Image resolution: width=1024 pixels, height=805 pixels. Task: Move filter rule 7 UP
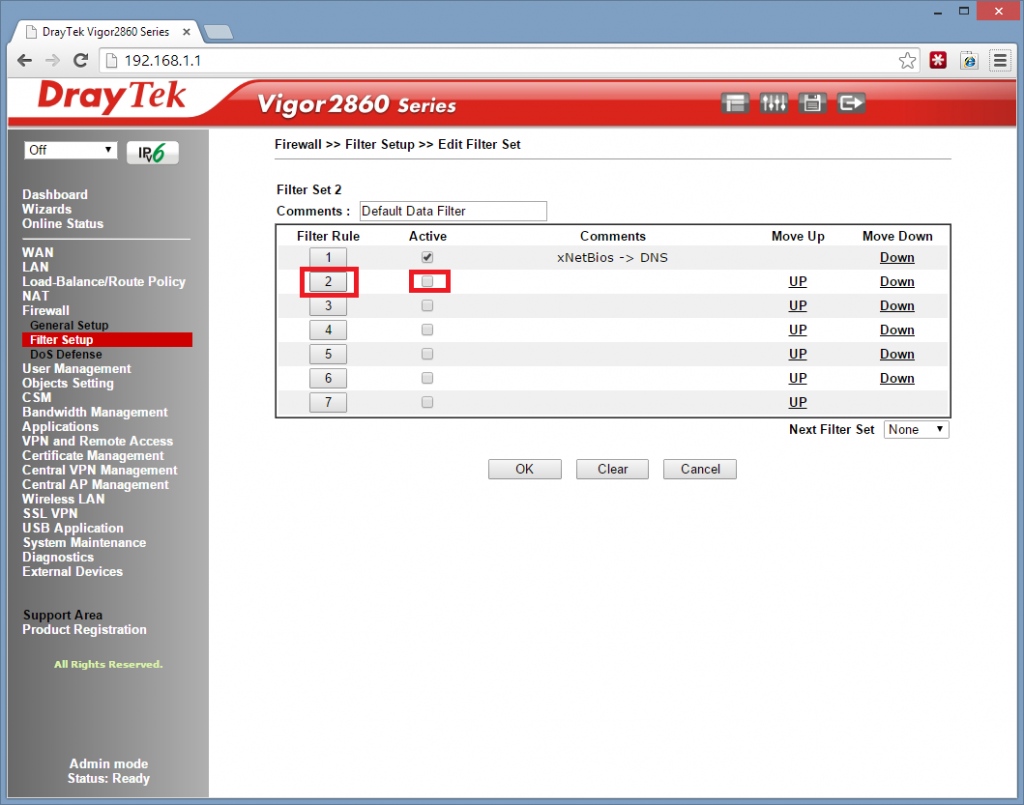797,402
